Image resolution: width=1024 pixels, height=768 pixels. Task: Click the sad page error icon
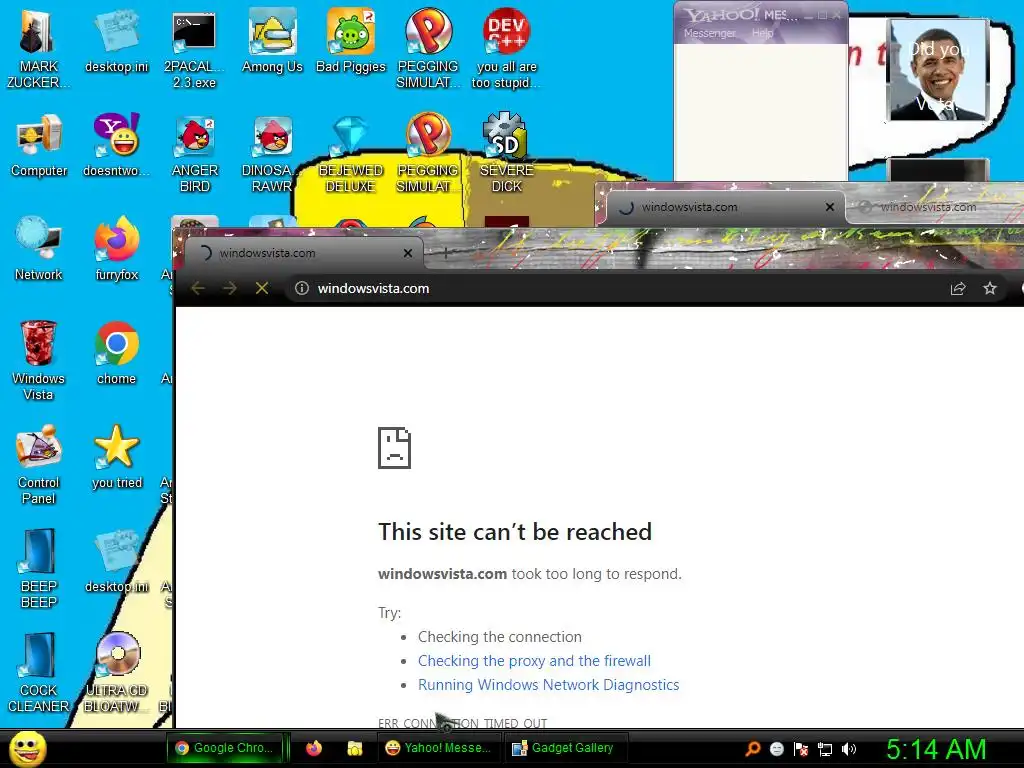pyautogui.click(x=394, y=448)
